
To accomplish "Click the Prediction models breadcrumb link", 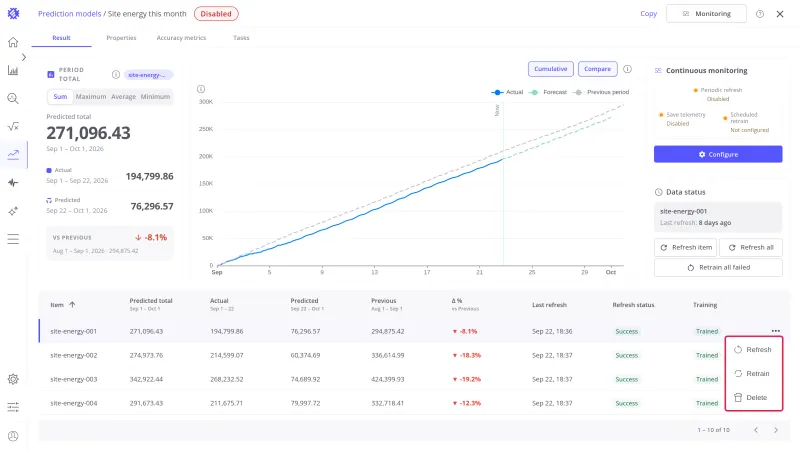I will pyautogui.click(x=69, y=14).
